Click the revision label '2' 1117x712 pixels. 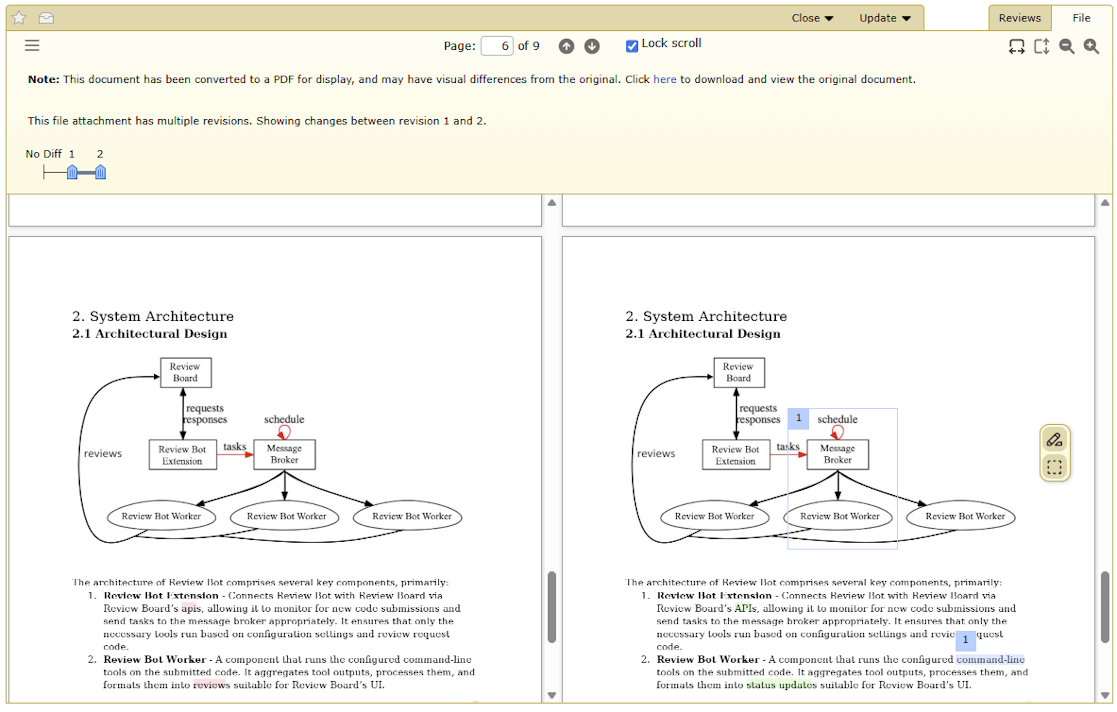(x=100, y=154)
